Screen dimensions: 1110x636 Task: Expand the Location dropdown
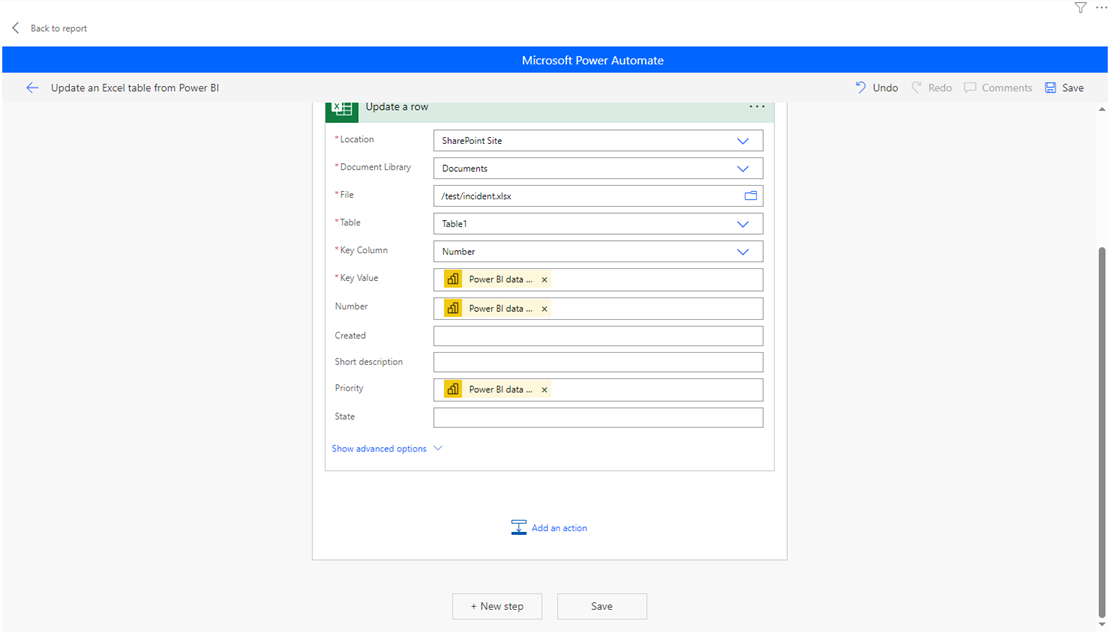point(743,141)
